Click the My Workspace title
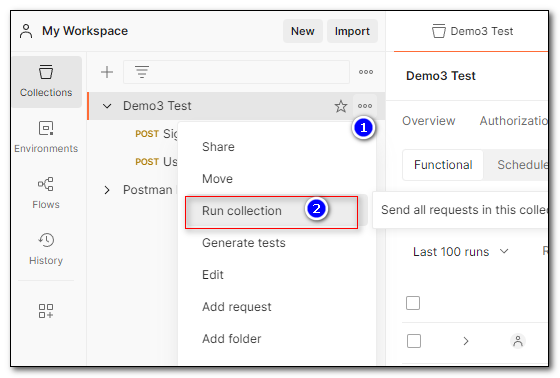This screenshot has width=560, height=378. click(x=85, y=31)
